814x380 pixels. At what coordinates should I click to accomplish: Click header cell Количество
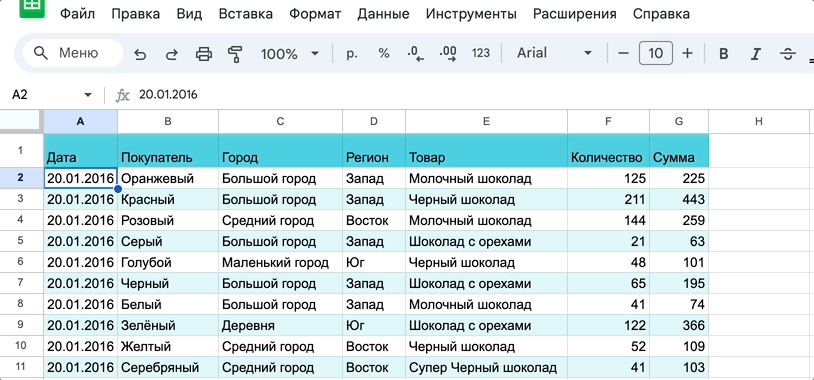pos(608,151)
